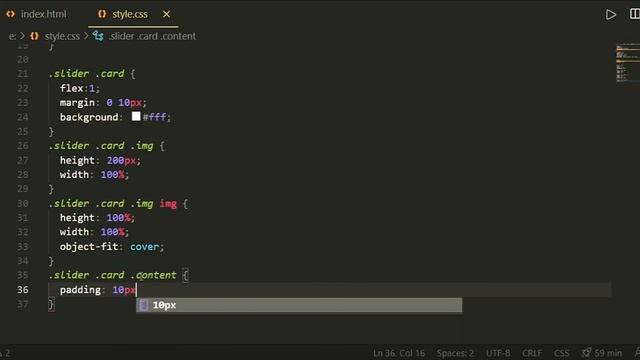Click the suggestion item value icon
Image resolution: width=640 pixels, height=360 pixels.
point(143,305)
